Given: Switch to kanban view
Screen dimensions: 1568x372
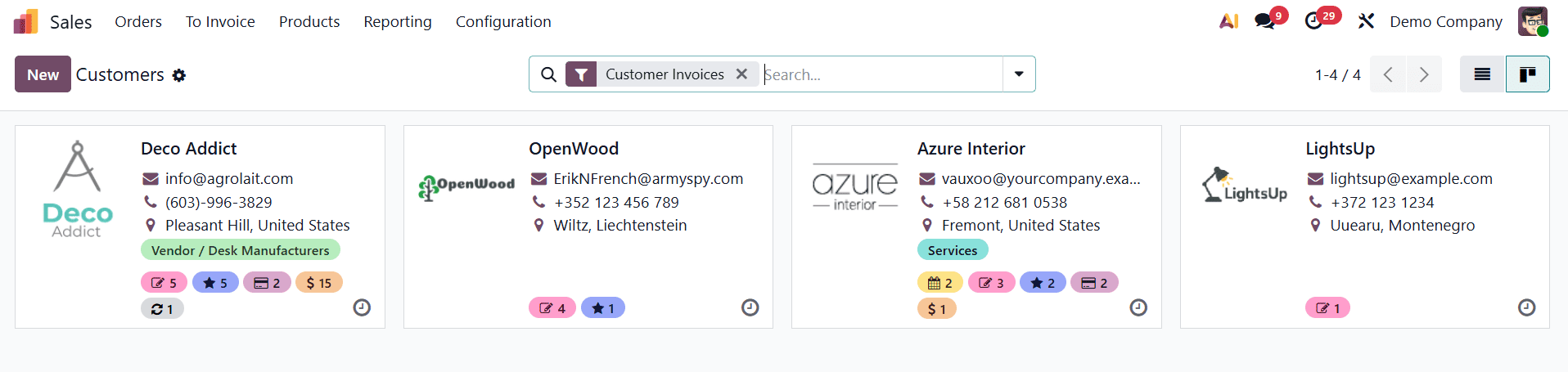Looking at the screenshot, I should coord(1527,74).
